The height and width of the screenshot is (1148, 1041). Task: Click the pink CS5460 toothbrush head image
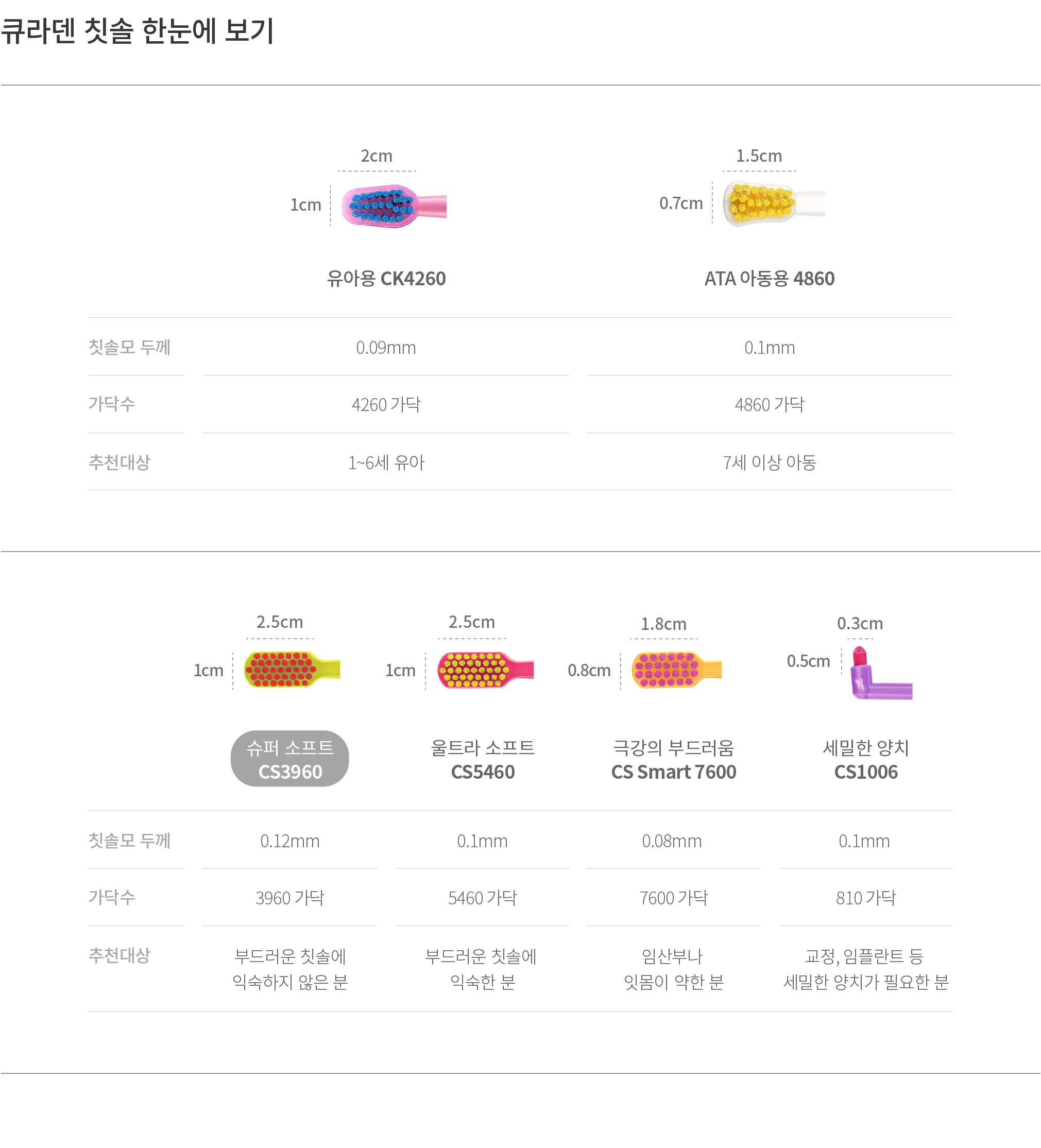[485, 670]
